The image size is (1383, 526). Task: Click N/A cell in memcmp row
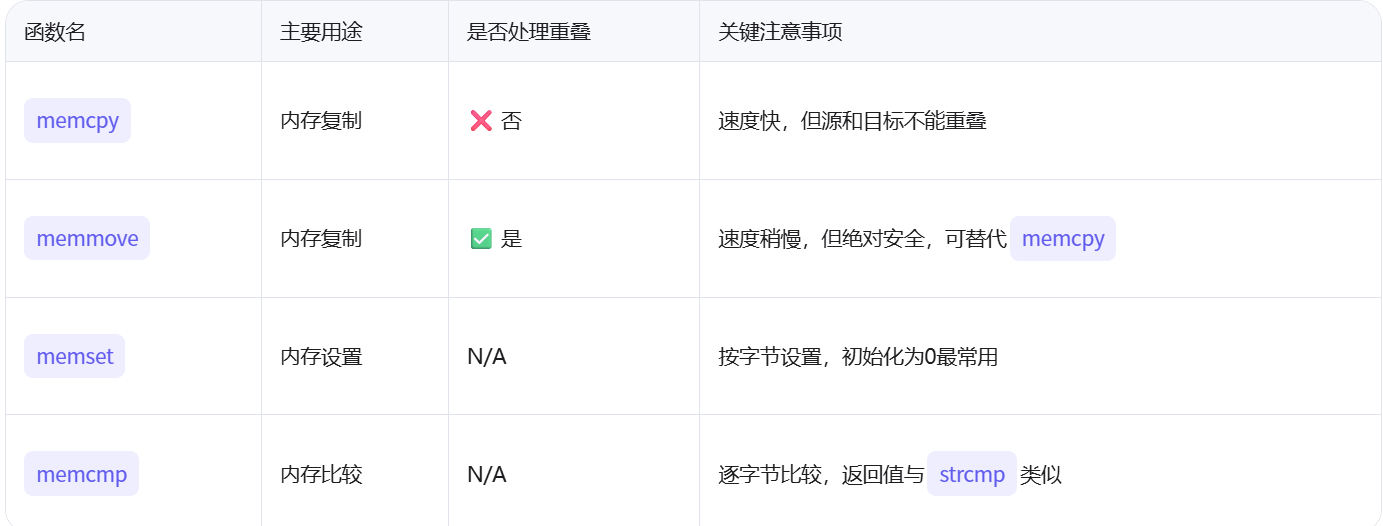point(487,474)
